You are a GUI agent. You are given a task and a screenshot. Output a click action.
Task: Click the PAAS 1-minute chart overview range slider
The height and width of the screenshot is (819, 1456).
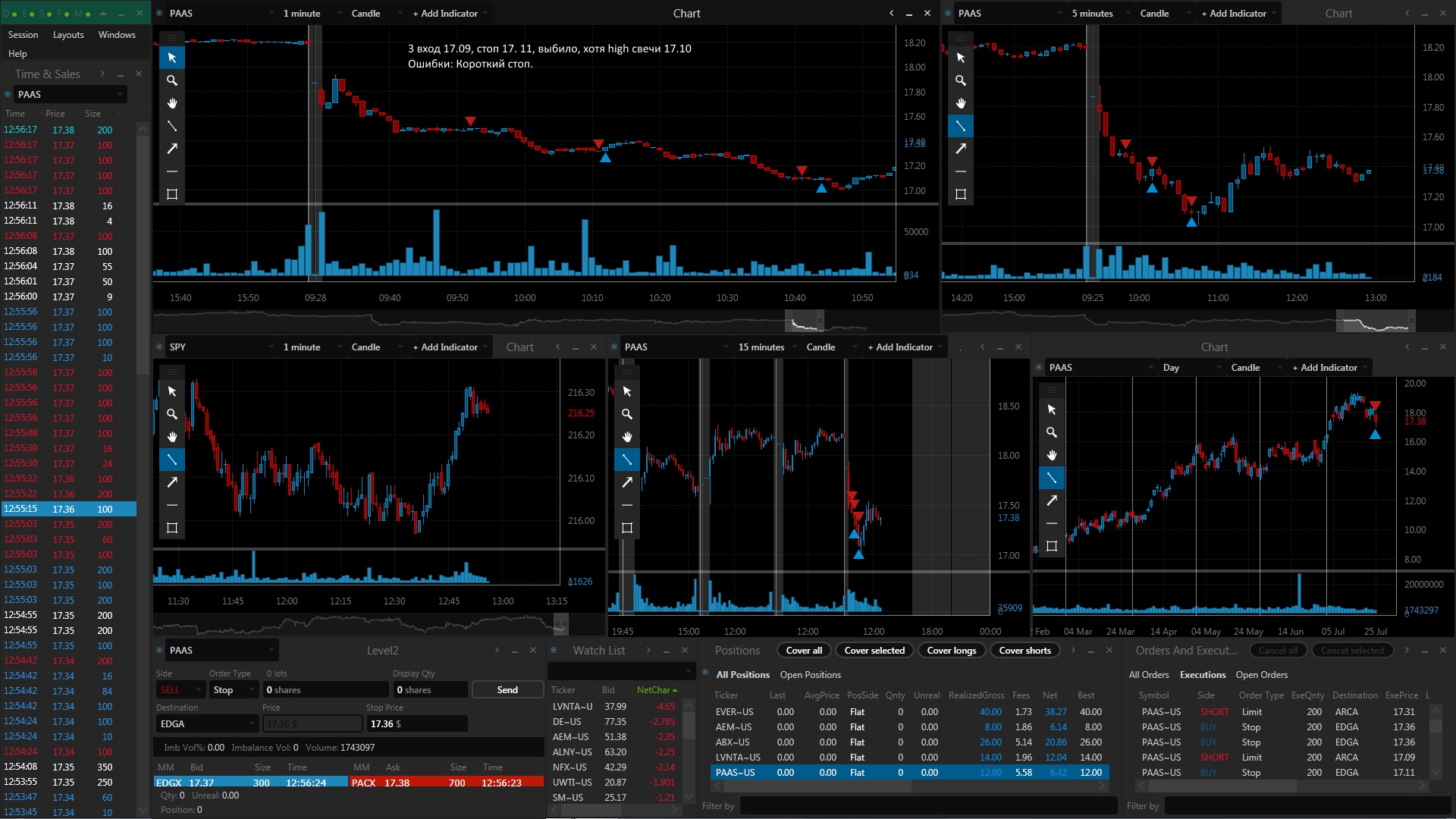coord(805,322)
